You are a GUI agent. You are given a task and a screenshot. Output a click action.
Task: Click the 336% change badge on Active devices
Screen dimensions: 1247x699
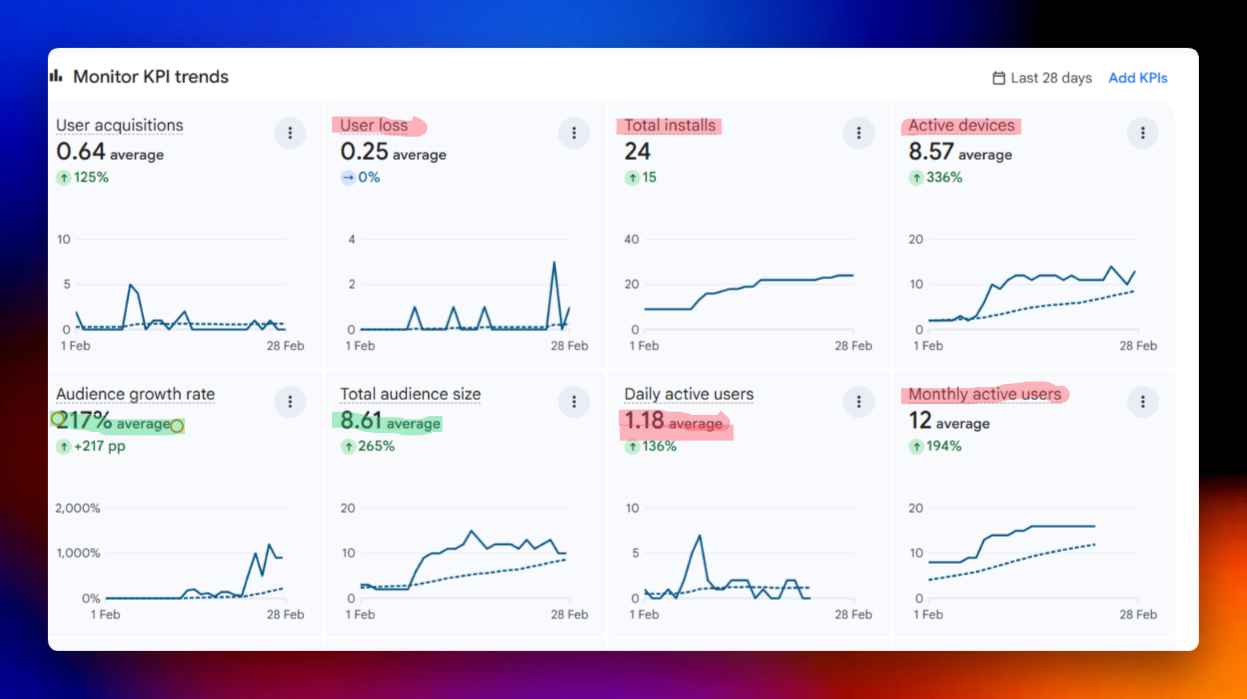pyautogui.click(x=935, y=177)
